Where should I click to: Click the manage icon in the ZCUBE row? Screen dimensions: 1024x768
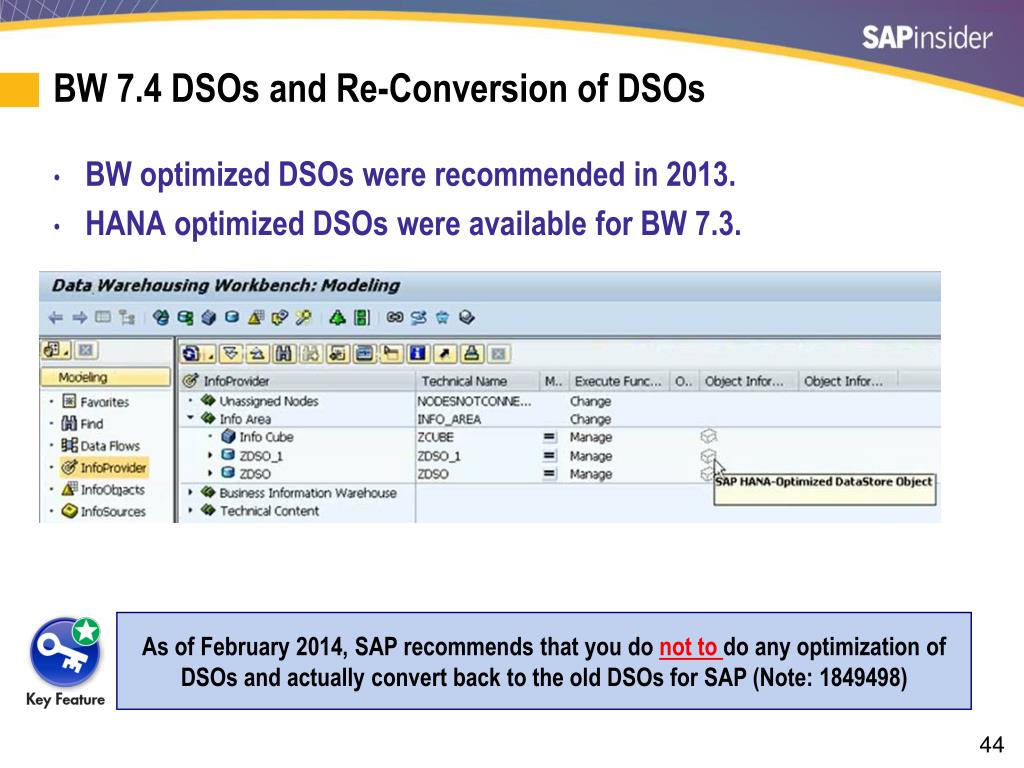(x=549, y=437)
